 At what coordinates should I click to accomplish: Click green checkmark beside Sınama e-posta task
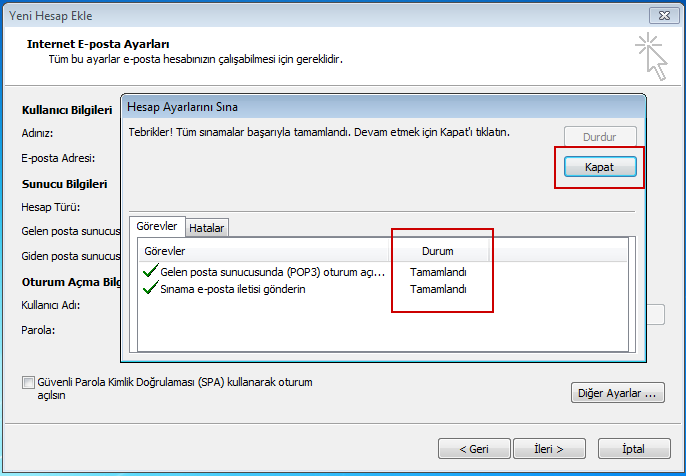coord(150,289)
